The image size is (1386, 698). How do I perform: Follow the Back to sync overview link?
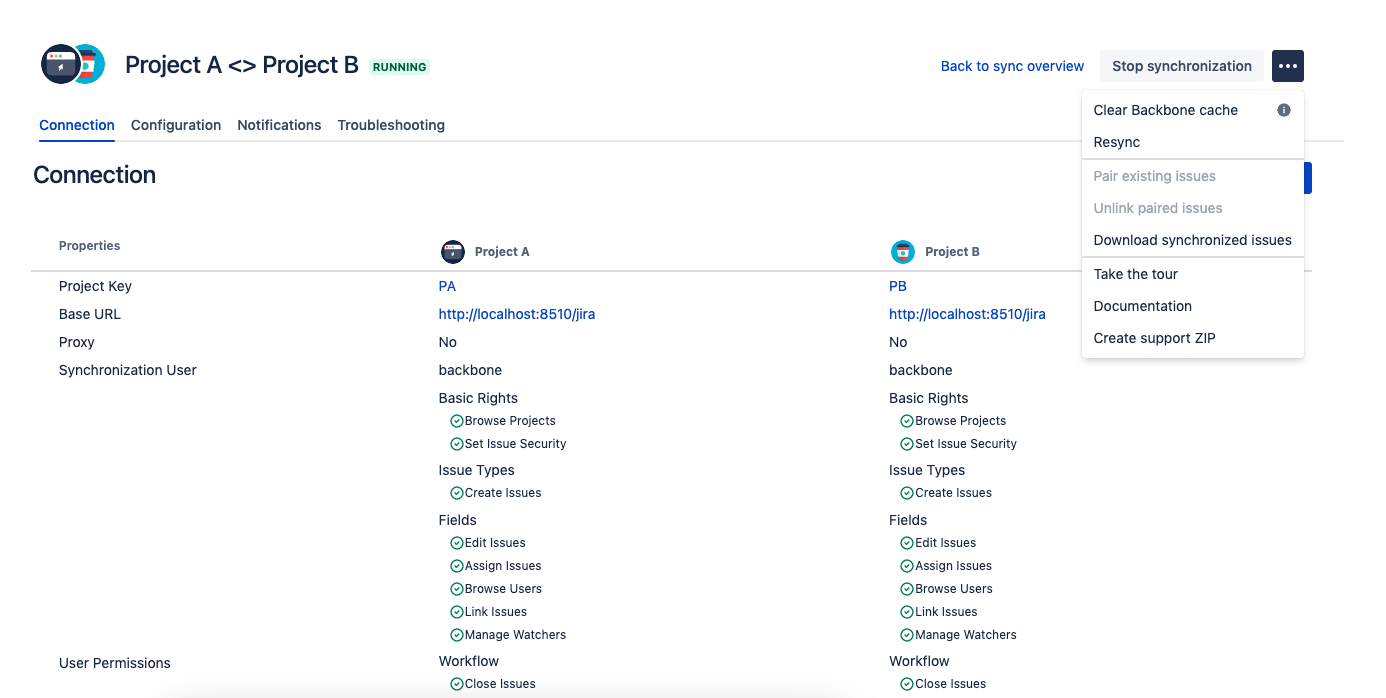(1012, 66)
